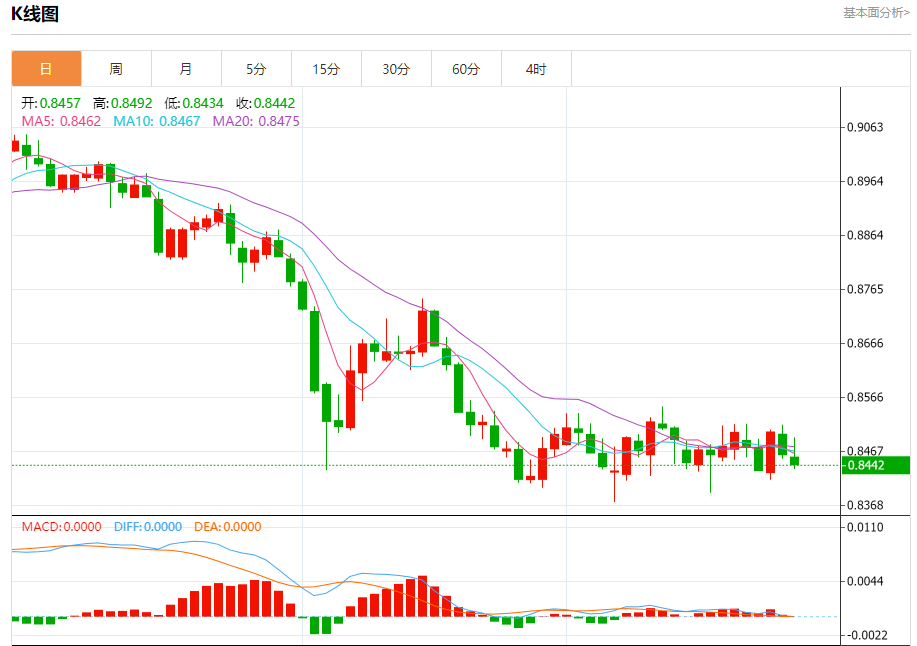This screenshot has width=917, height=646.
Task: Click the DEA:0.0000 indicator label
Action: (227, 527)
